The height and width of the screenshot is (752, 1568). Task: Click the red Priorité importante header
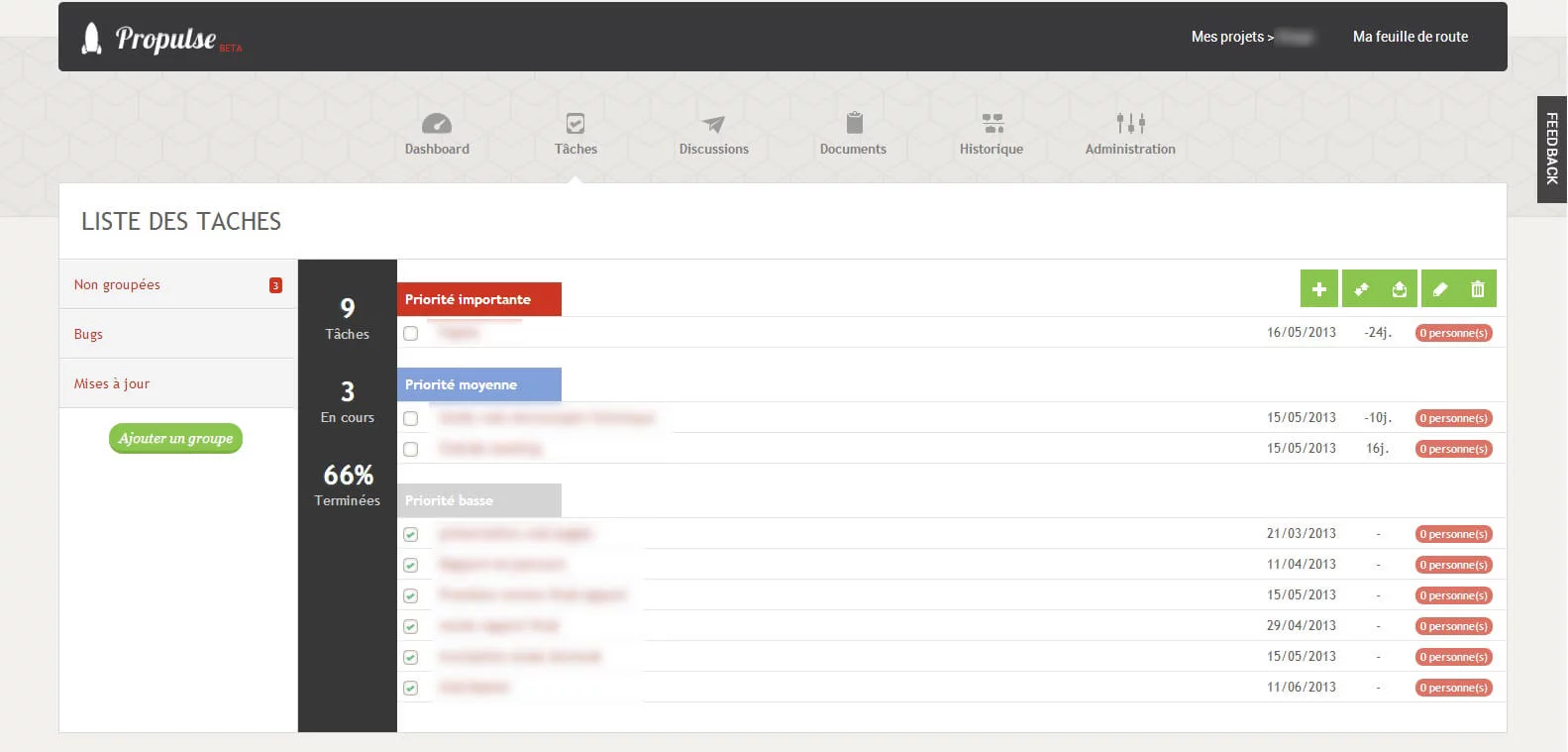click(x=479, y=299)
